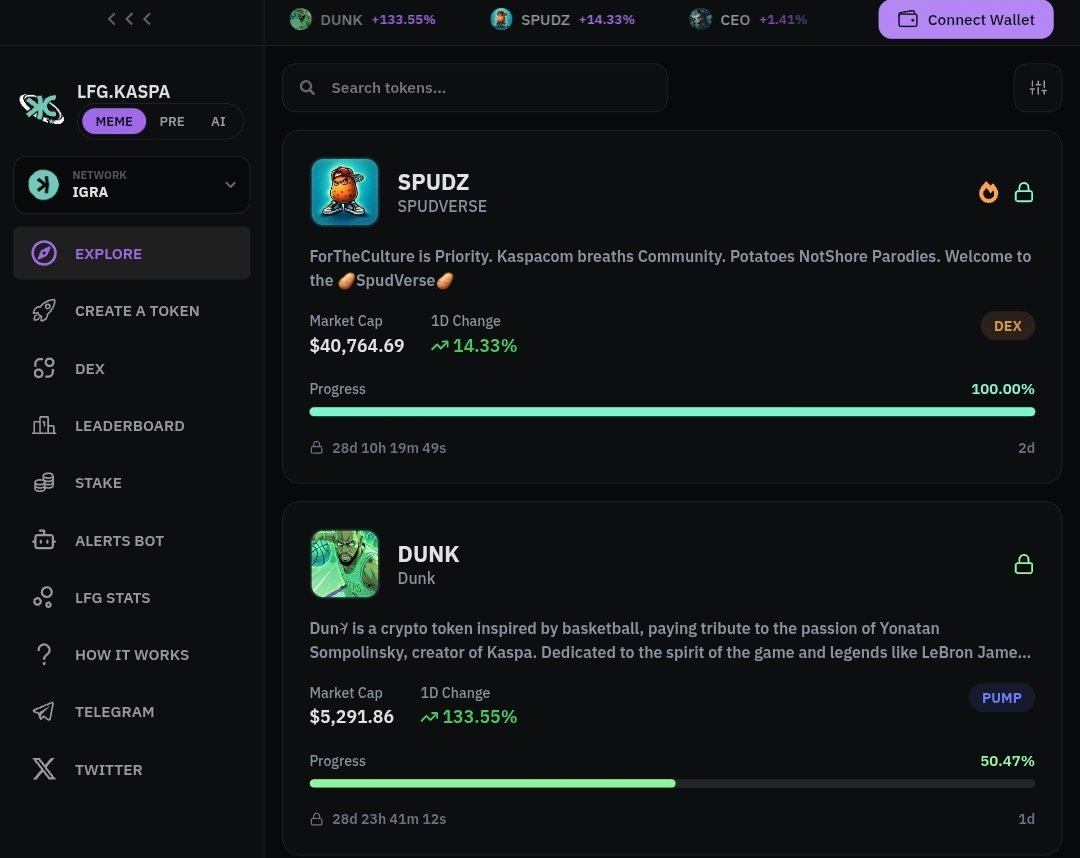
Task: Open the SPUDZ token title
Action: click(433, 182)
